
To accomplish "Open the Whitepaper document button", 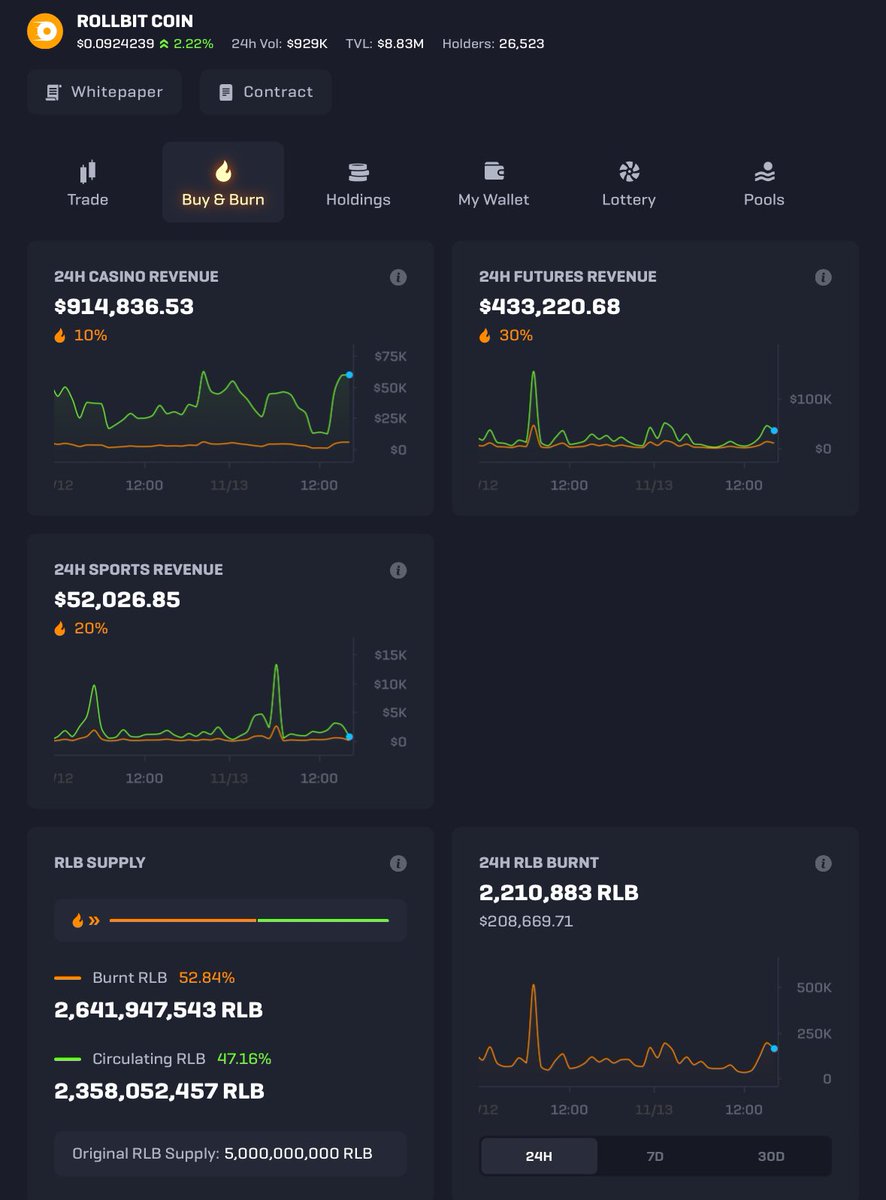I will 105,92.
